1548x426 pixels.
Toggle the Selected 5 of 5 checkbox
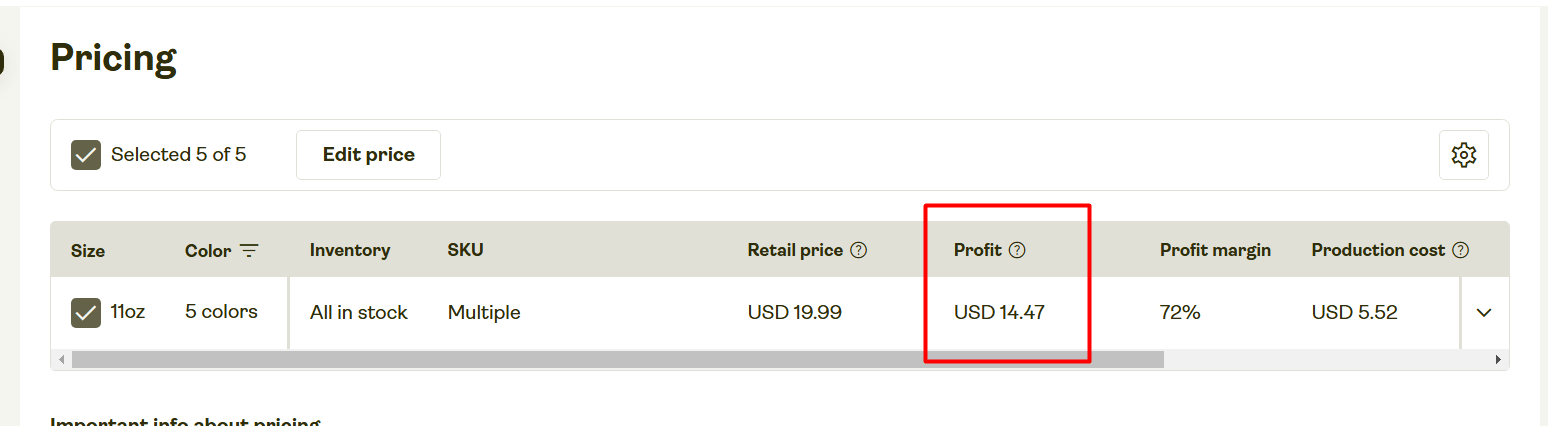pyautogui.click(x=86, y=155)
